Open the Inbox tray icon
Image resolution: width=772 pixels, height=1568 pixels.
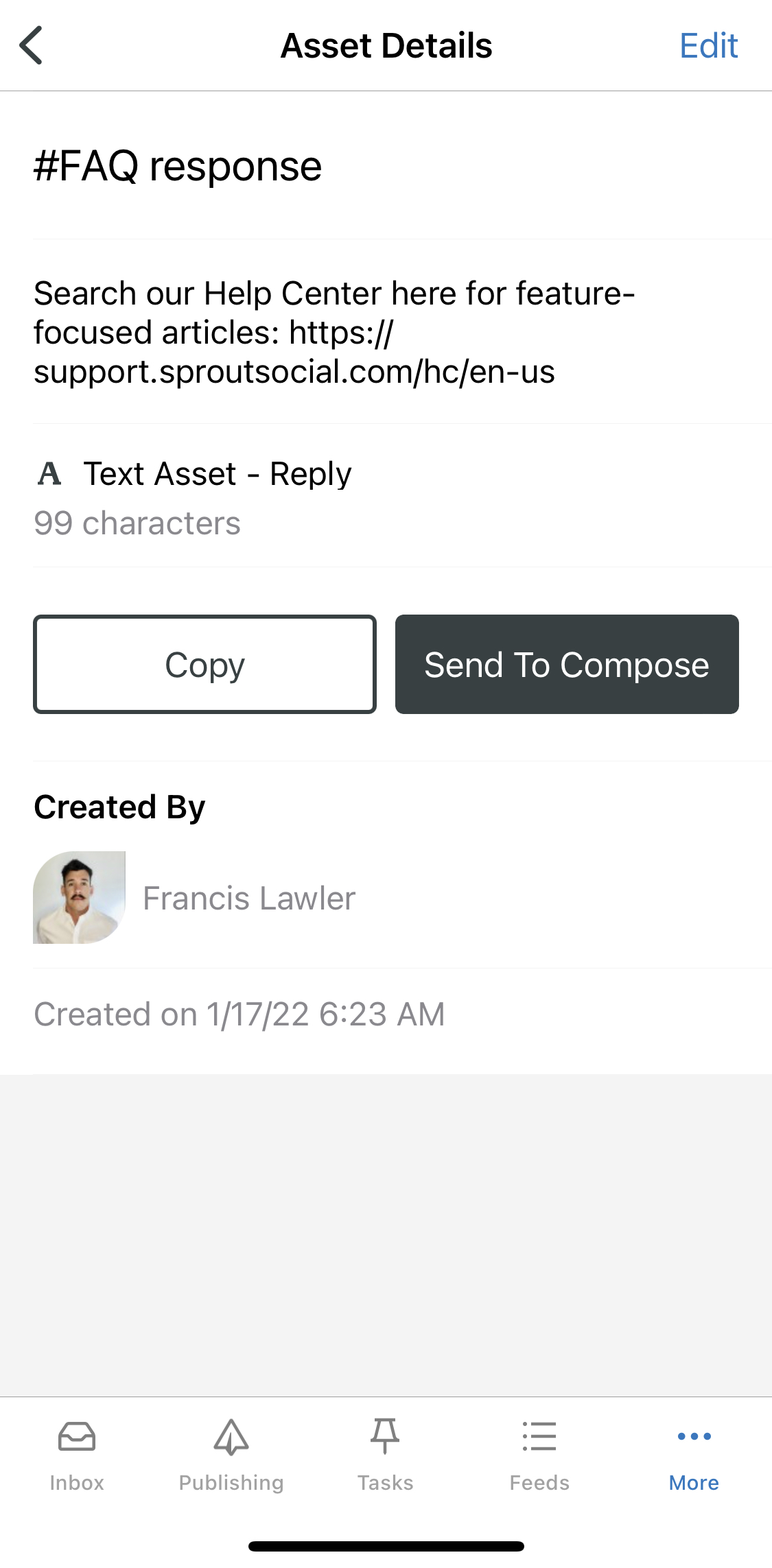point(77,1436)
